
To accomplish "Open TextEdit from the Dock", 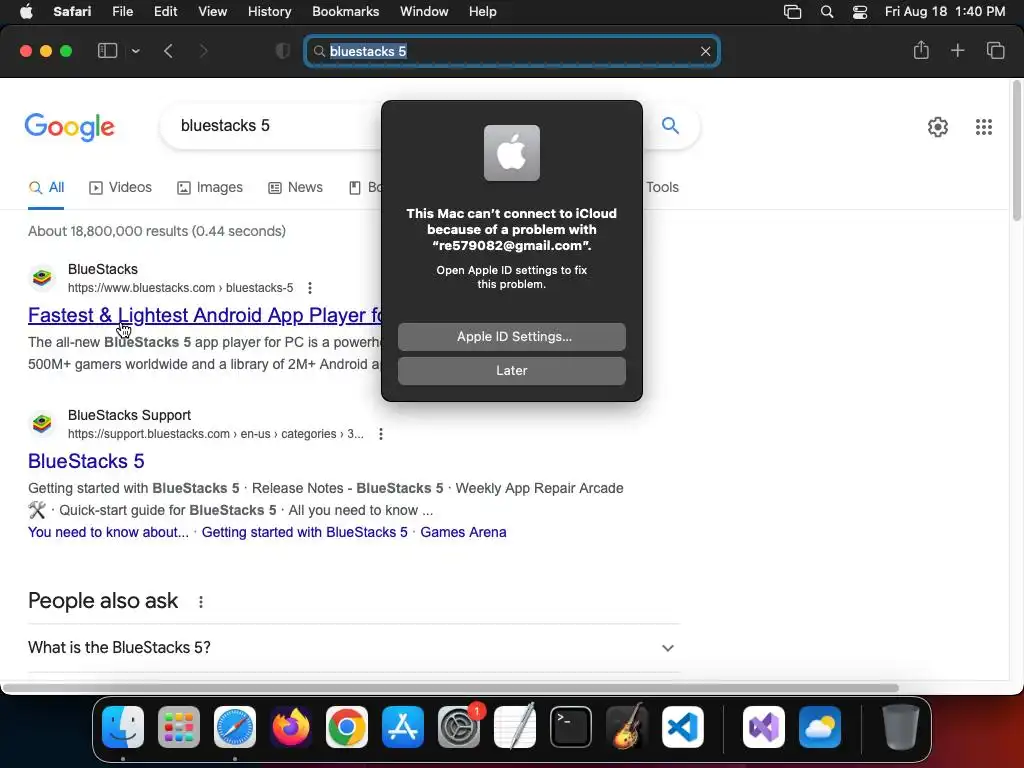I will click(x=515, y=727).
